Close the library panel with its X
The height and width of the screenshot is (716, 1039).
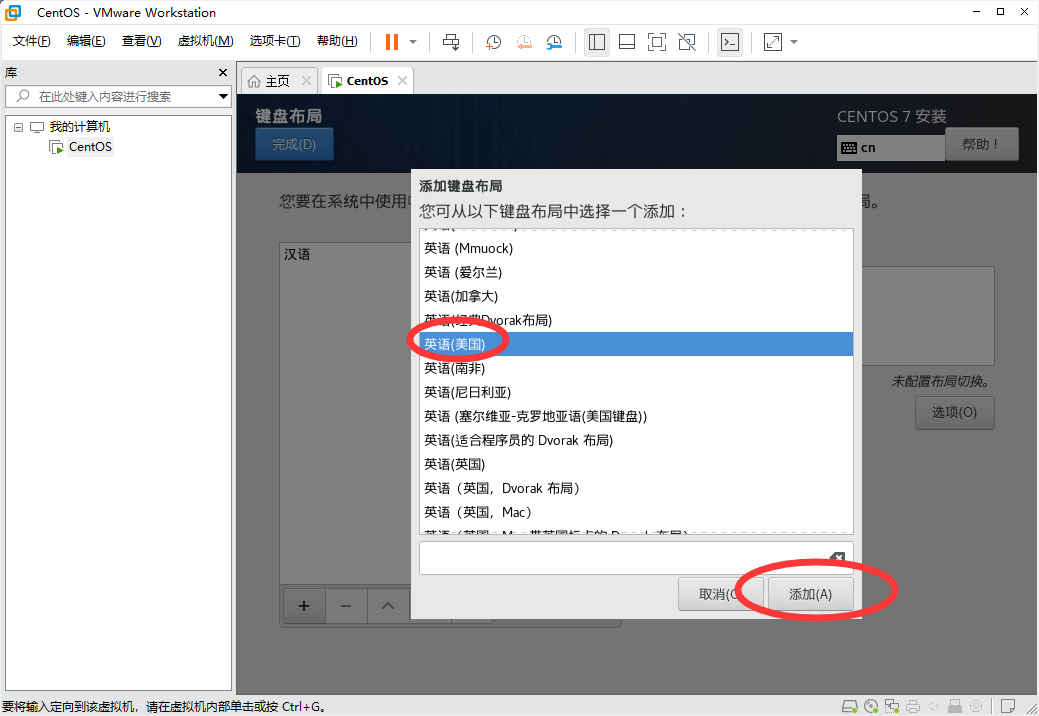223,73
